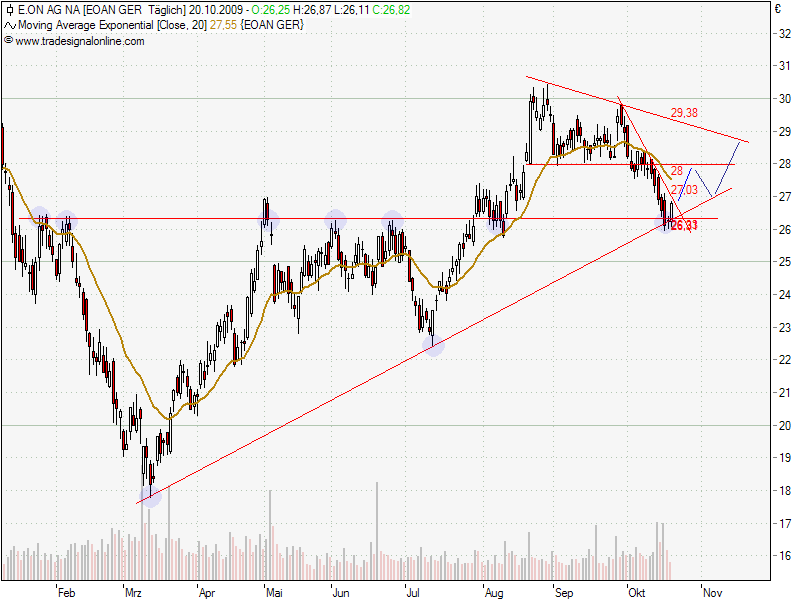Click the Mai label on the date axis
The width and height of the screenshot is (800, 600).
pyautogui.click(x=274, y=592)
